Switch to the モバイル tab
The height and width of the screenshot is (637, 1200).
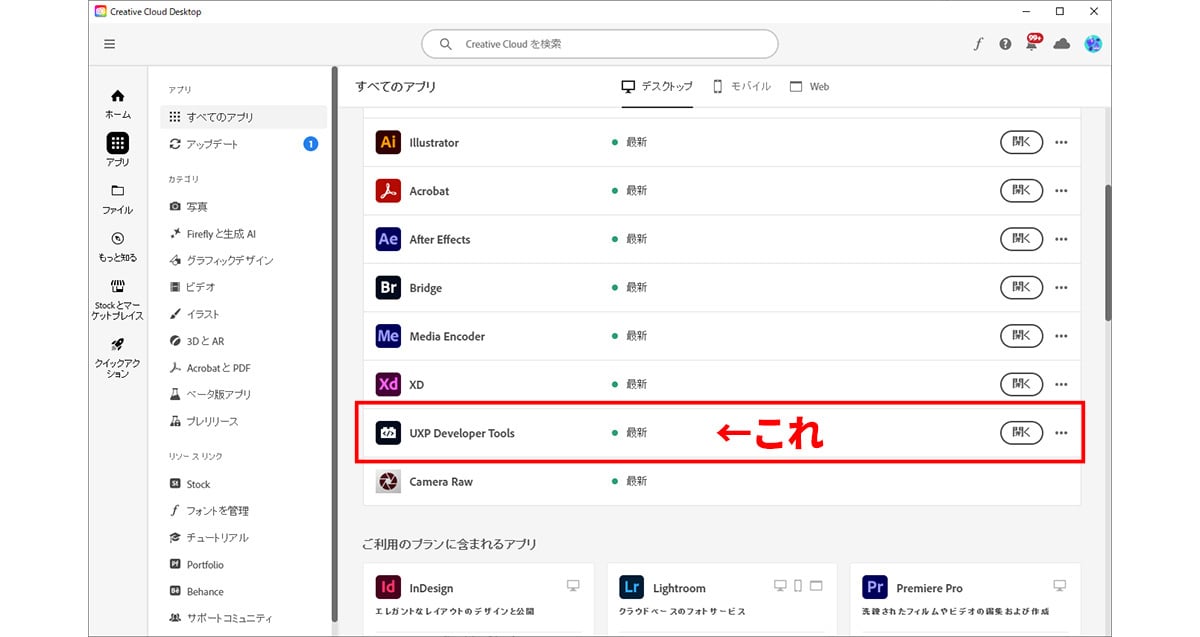(742, 87)
